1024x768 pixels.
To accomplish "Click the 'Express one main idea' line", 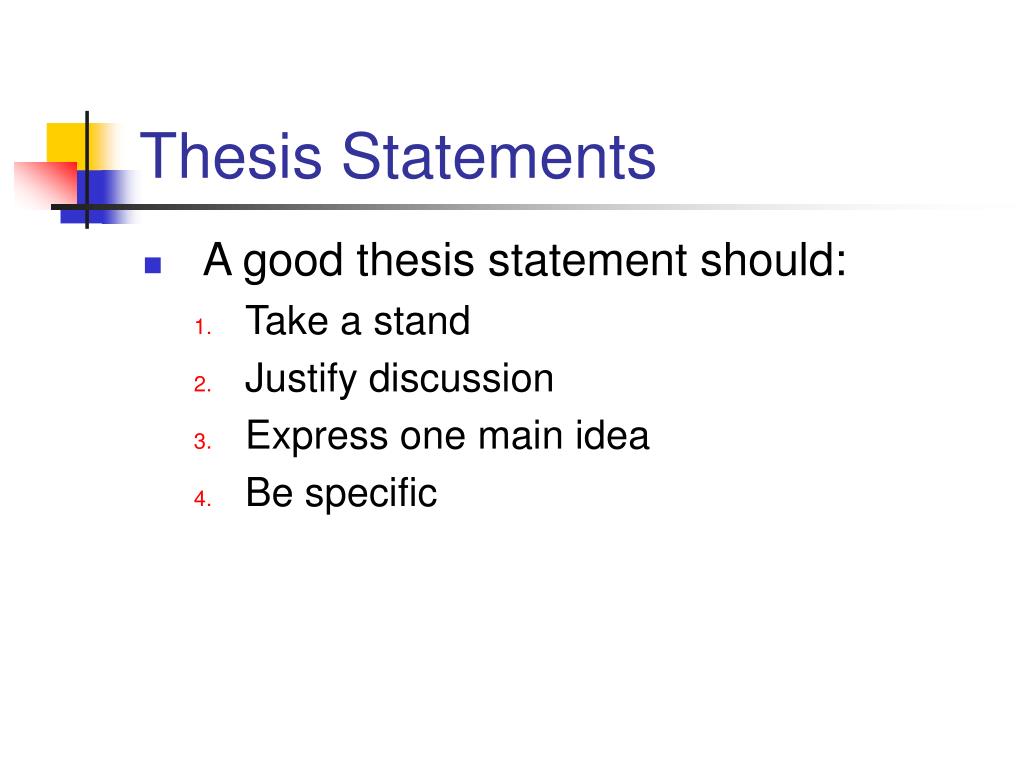I will (447, 436).
